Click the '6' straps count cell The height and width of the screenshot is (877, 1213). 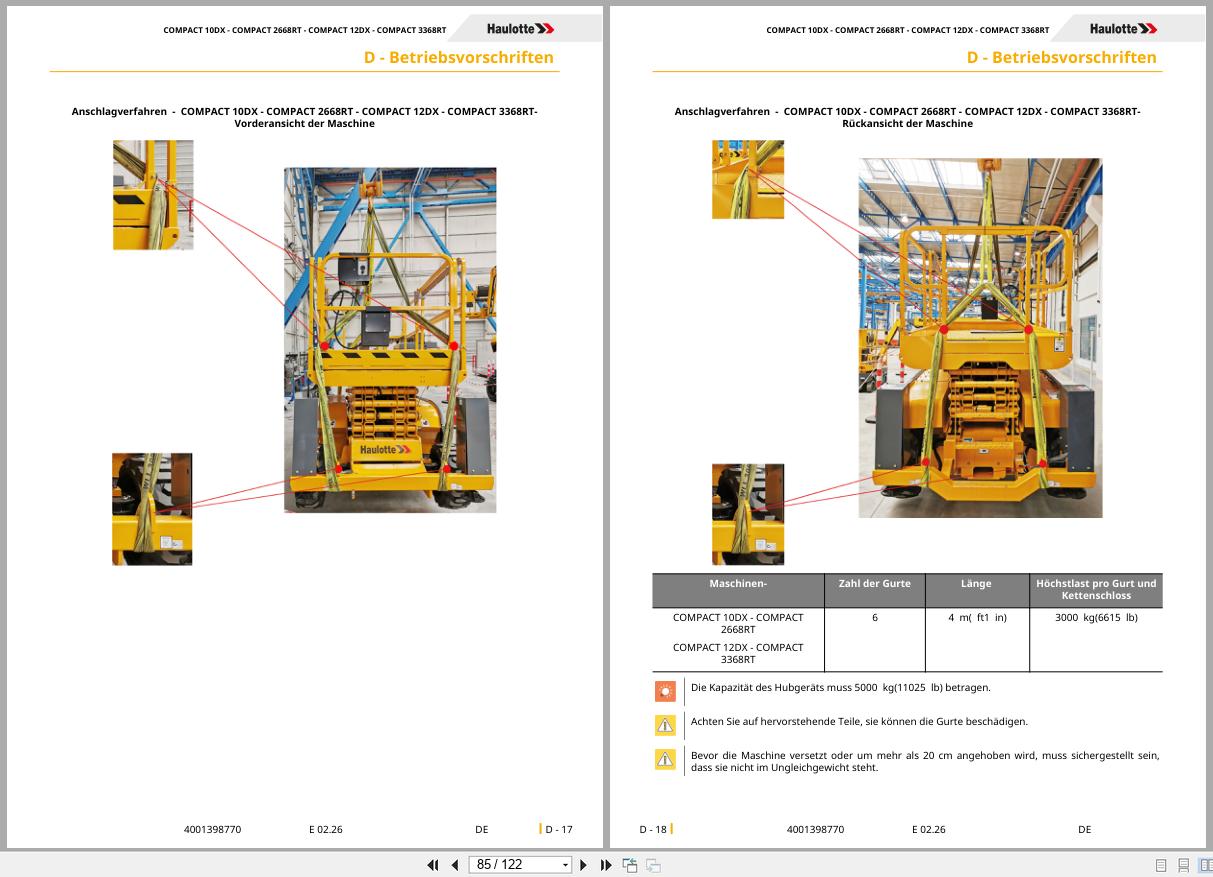pyautogui.click(x=875, y=618)
